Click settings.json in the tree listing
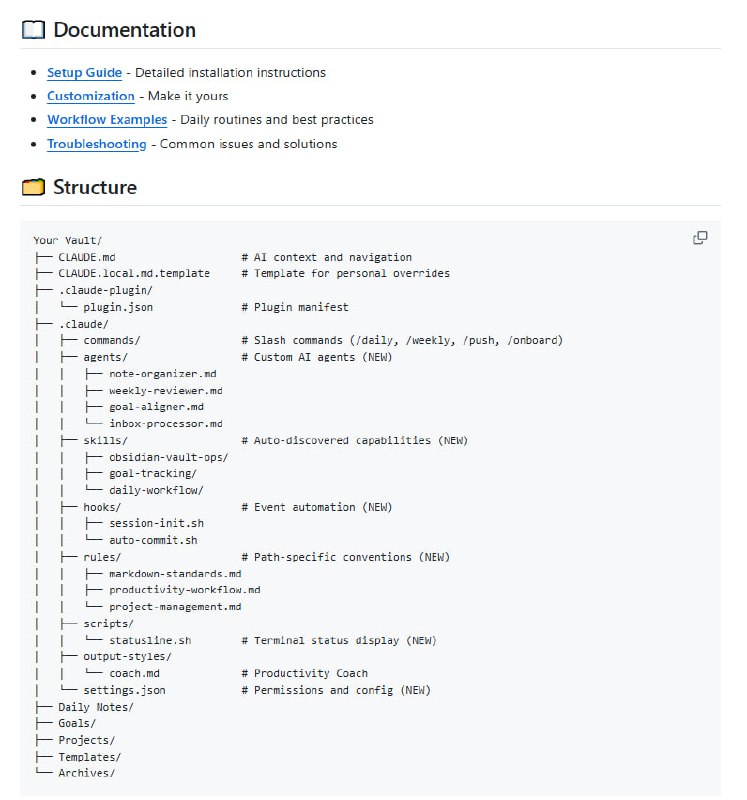 click(124, 690)
